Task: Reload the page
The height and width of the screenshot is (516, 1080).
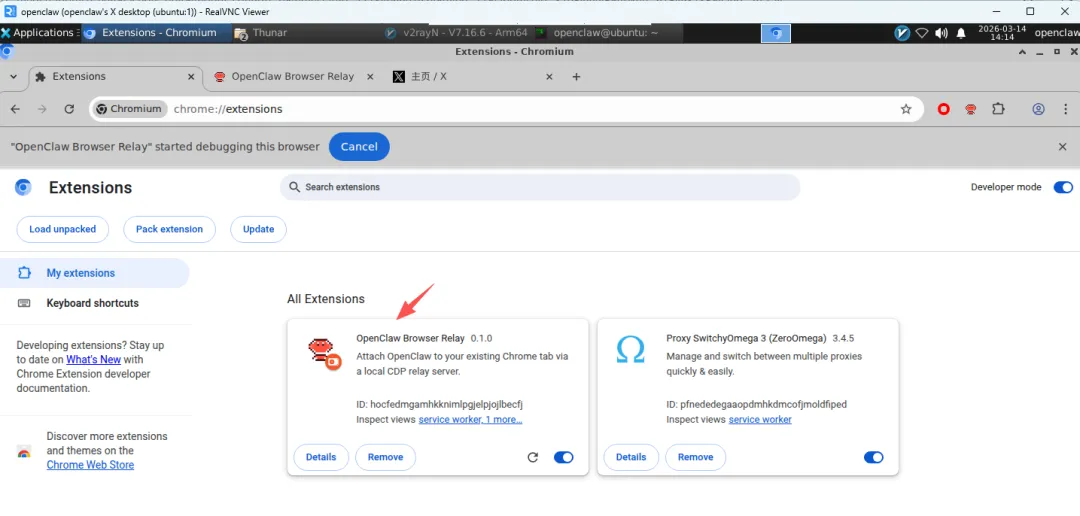Action: click(69, 109)
